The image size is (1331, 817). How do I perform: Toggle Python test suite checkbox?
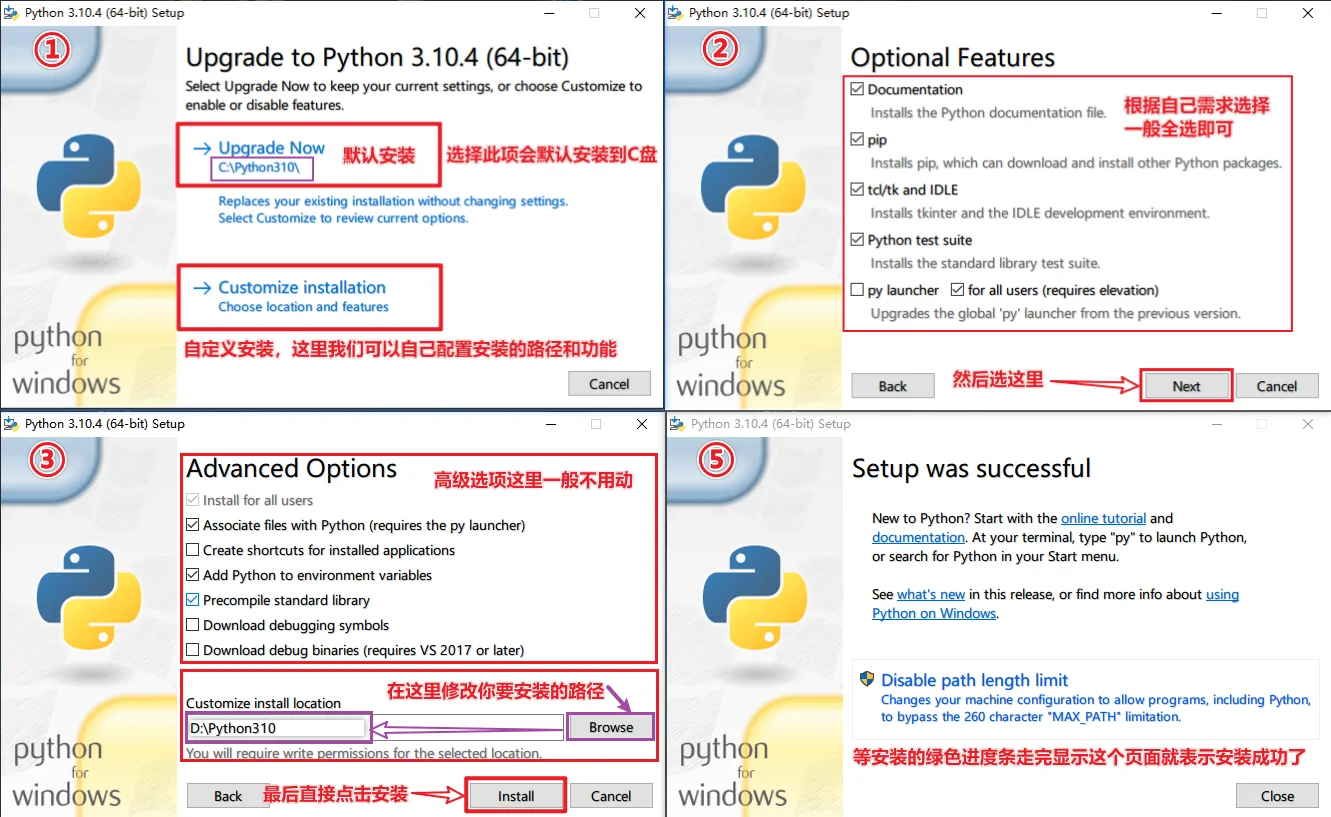[857, 240]
